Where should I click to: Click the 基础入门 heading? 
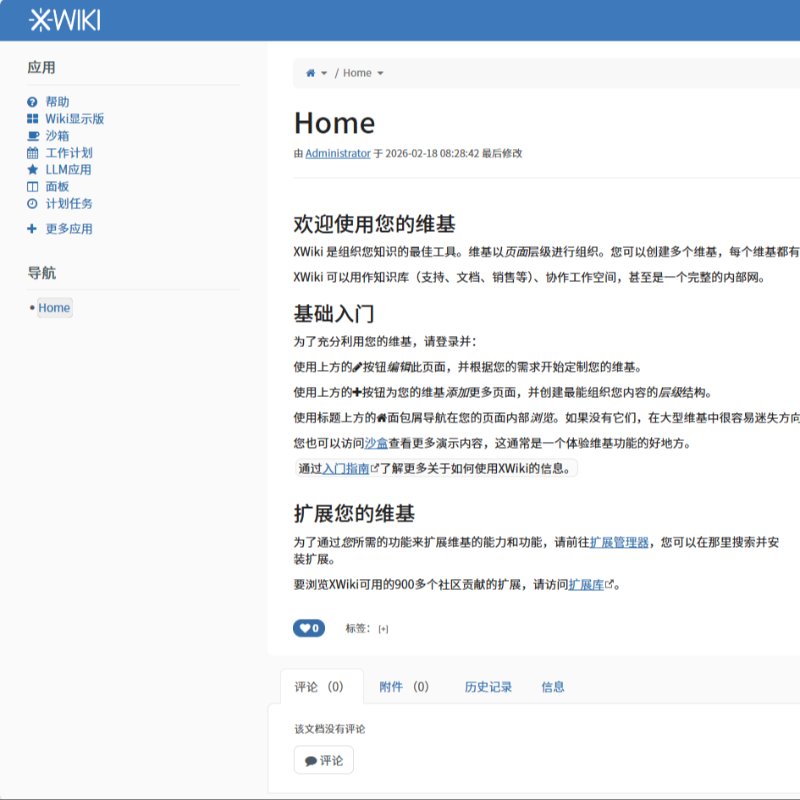[x=334, y=314]
